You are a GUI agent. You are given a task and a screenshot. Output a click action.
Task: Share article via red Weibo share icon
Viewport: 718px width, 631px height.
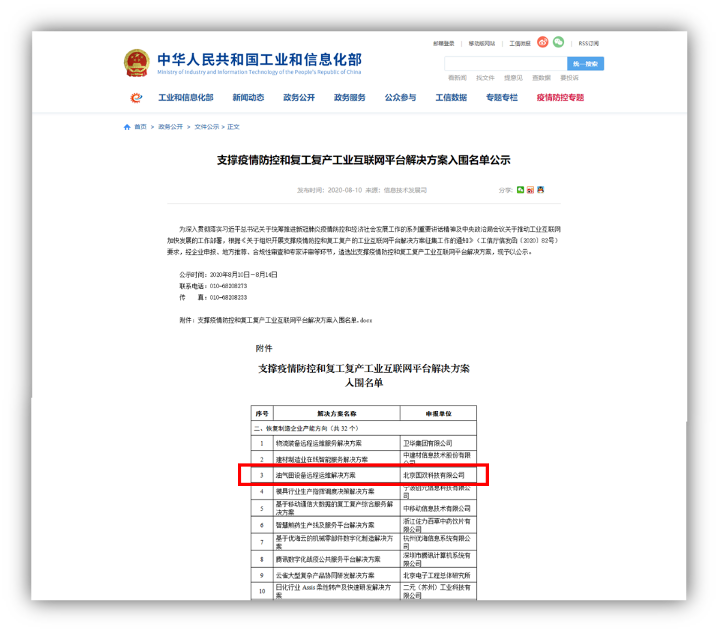pos(530,190)
